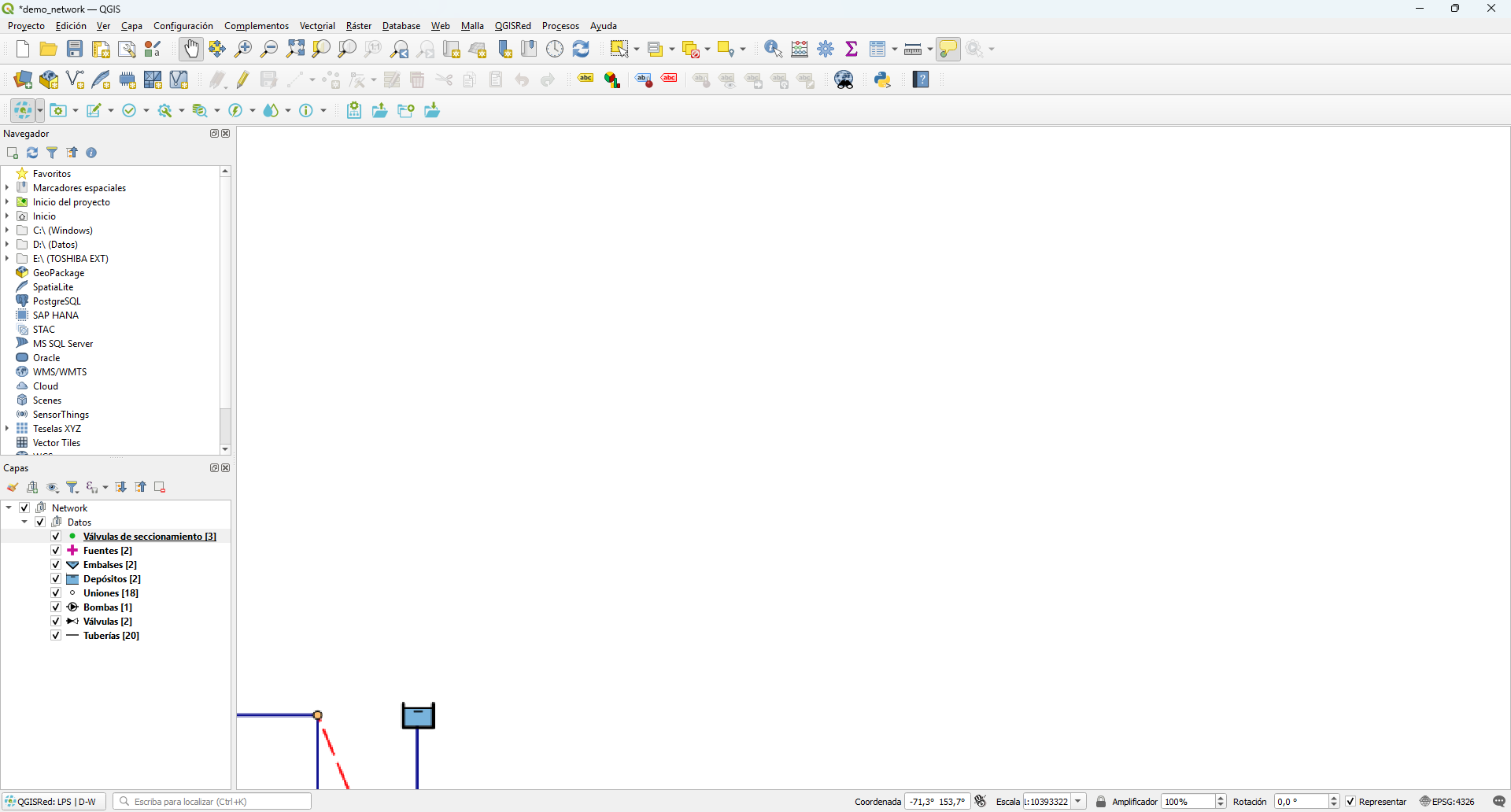Screen dimensions: 1511x812
Task: Collapse the Network group
Action: point(9,508)
